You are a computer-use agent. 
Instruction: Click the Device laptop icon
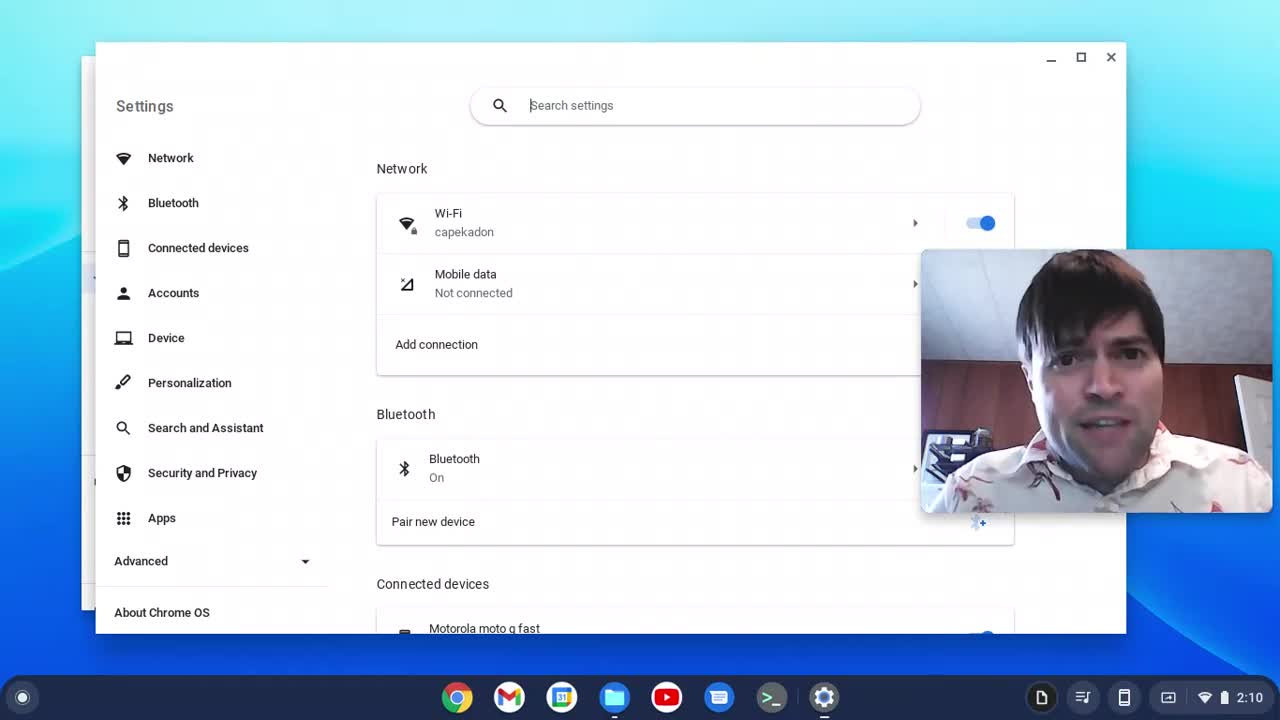[x=124, y=338]
